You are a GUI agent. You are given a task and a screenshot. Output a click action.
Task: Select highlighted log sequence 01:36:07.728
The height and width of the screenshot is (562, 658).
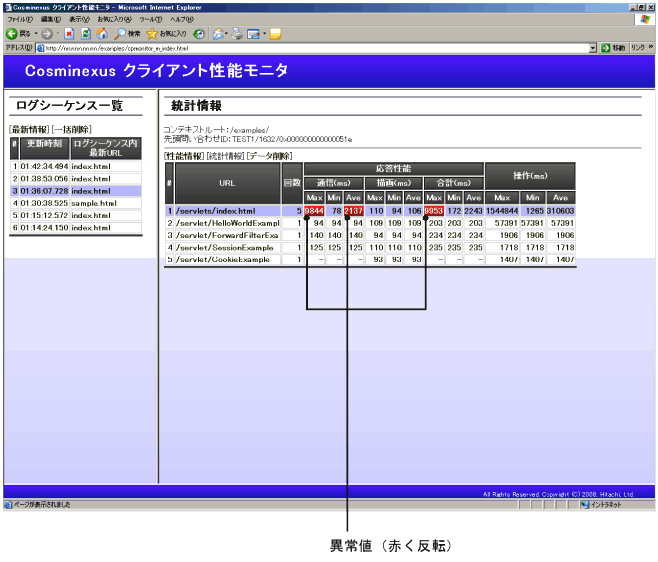pyautogui.click(x=76, y=191)
